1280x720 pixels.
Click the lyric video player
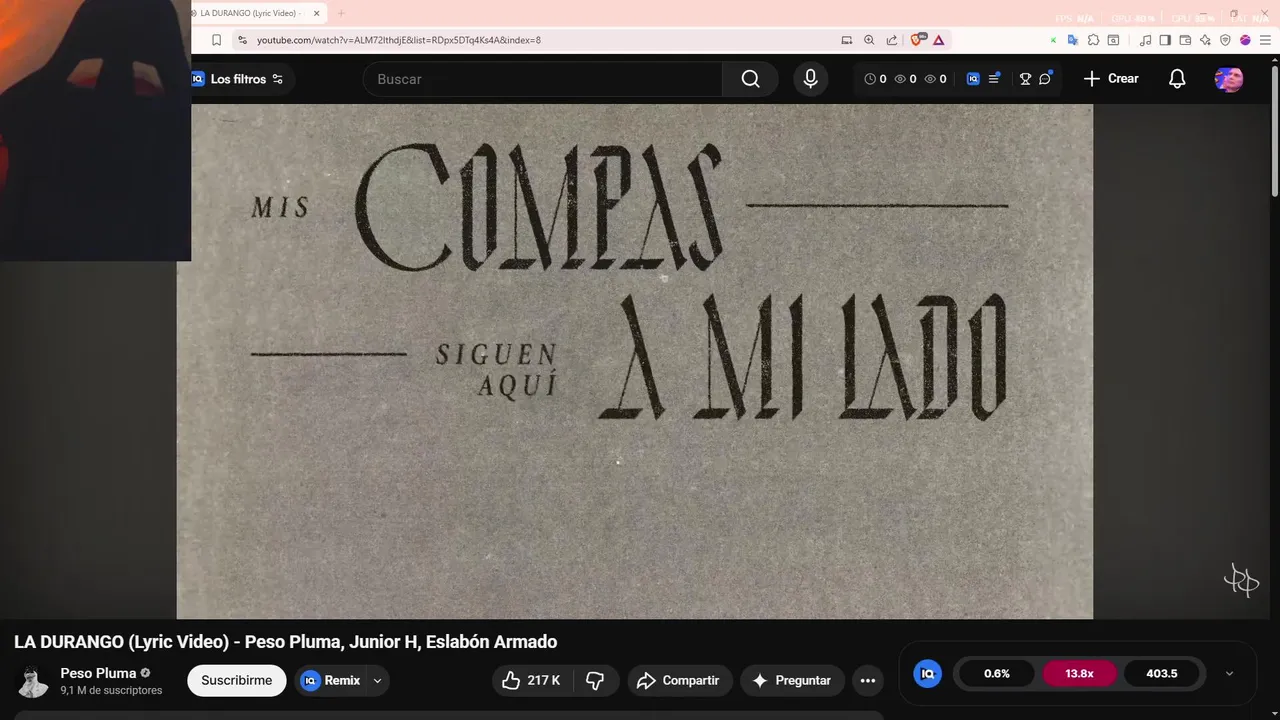(635, 362)
